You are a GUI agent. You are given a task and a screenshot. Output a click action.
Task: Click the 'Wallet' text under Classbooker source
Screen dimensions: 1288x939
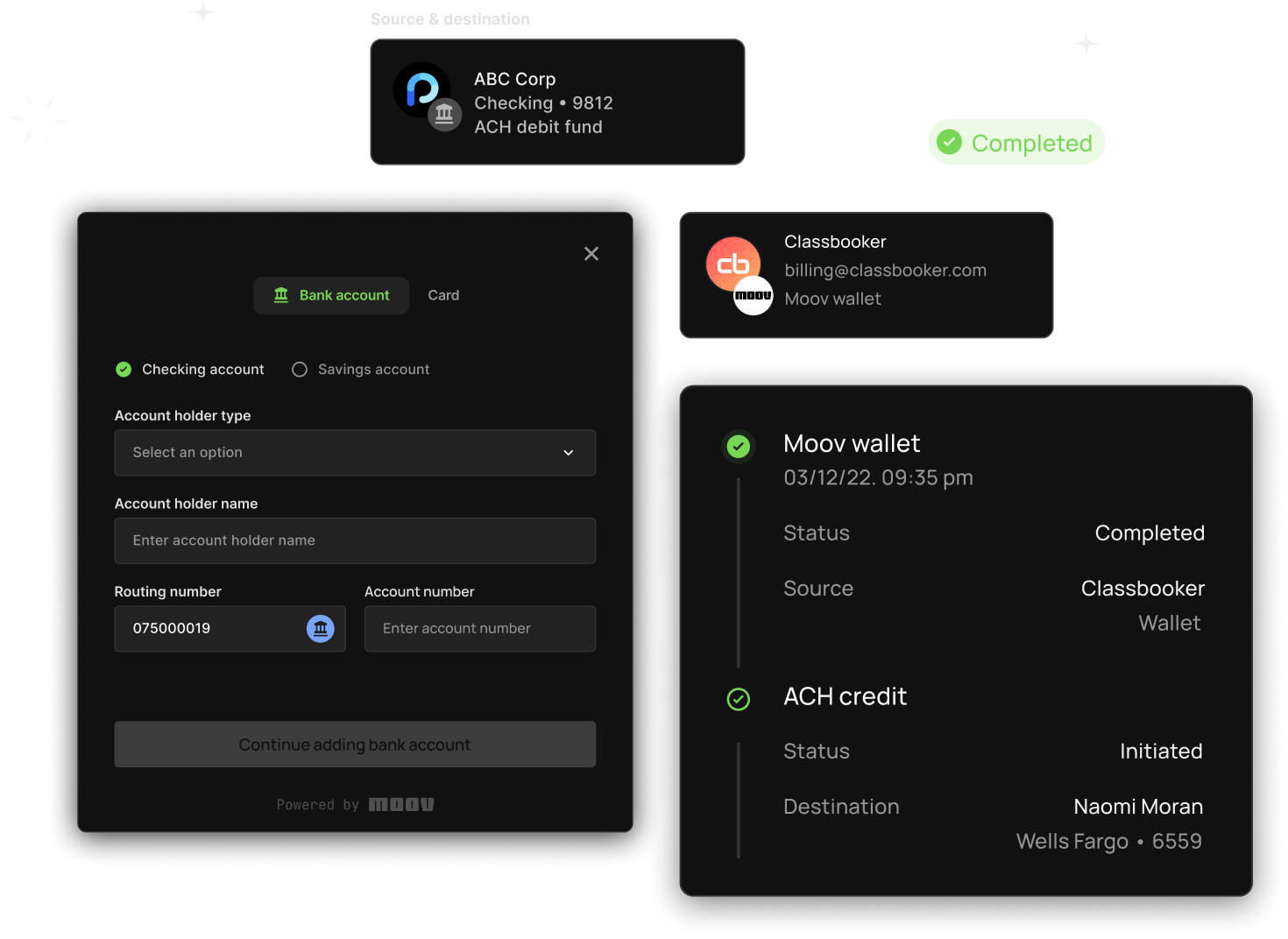[x=1169, y=623]
